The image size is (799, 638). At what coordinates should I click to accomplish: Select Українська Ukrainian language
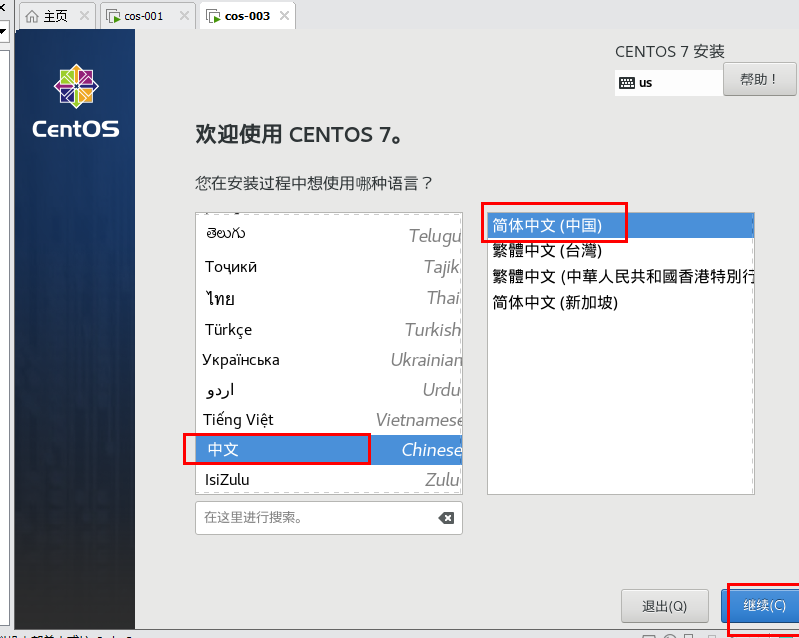coord(329,360)
